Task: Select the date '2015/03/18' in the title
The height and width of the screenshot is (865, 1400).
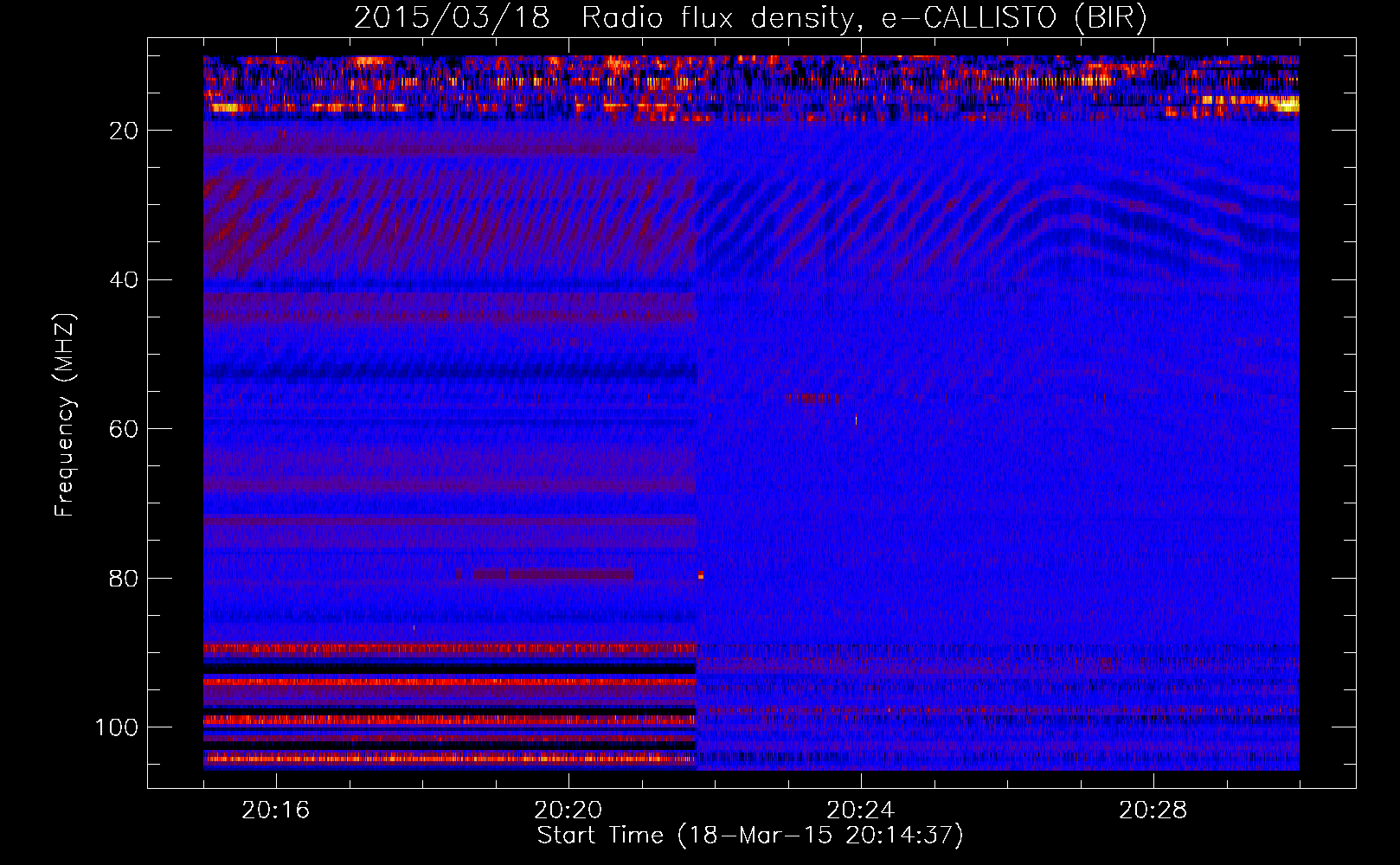Action: pyautogui.click(x=451, y=17)
